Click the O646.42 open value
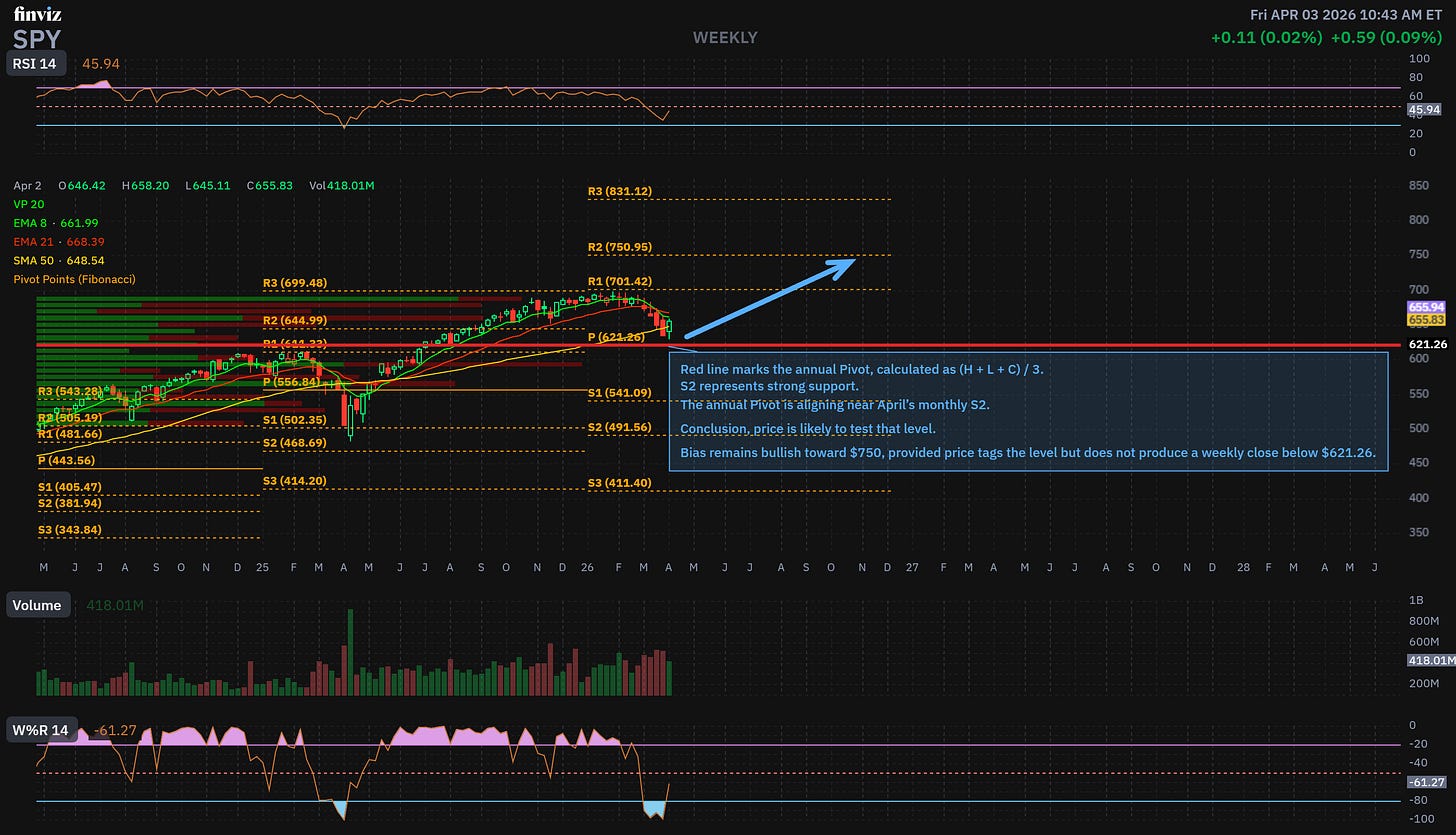This screenshot has height=835, width=1456. (82, 186)
